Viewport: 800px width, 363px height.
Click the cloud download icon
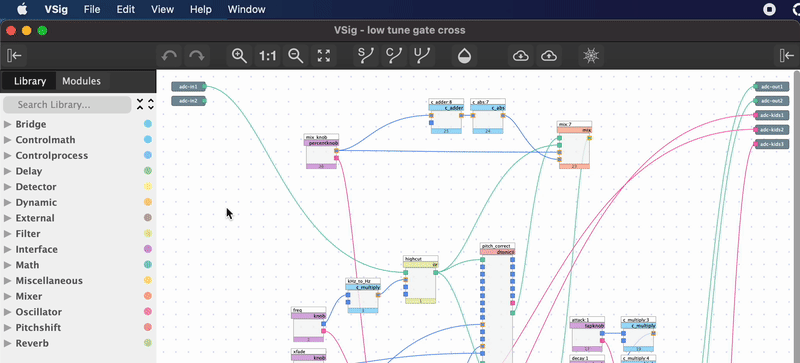click(520, 56)
